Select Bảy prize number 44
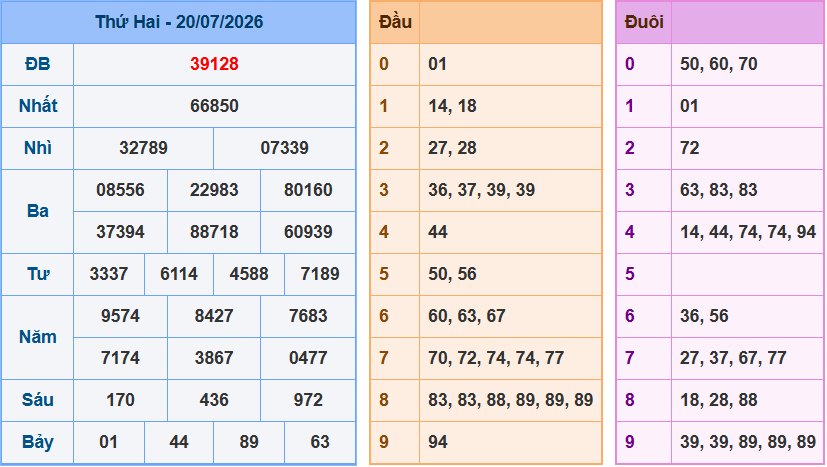The image size is (827, 467). coord(179,442)
